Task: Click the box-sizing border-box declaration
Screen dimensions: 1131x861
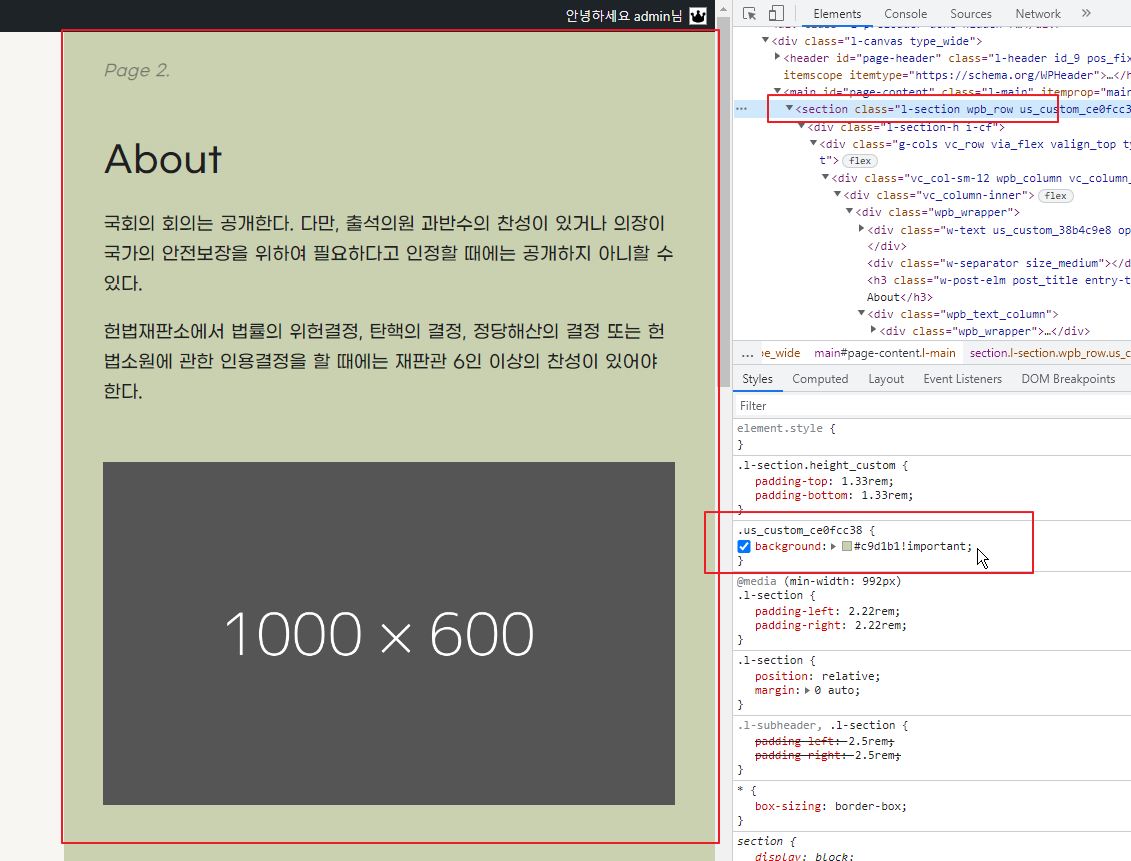Action: pyautogui.click(x=830, y=806)
